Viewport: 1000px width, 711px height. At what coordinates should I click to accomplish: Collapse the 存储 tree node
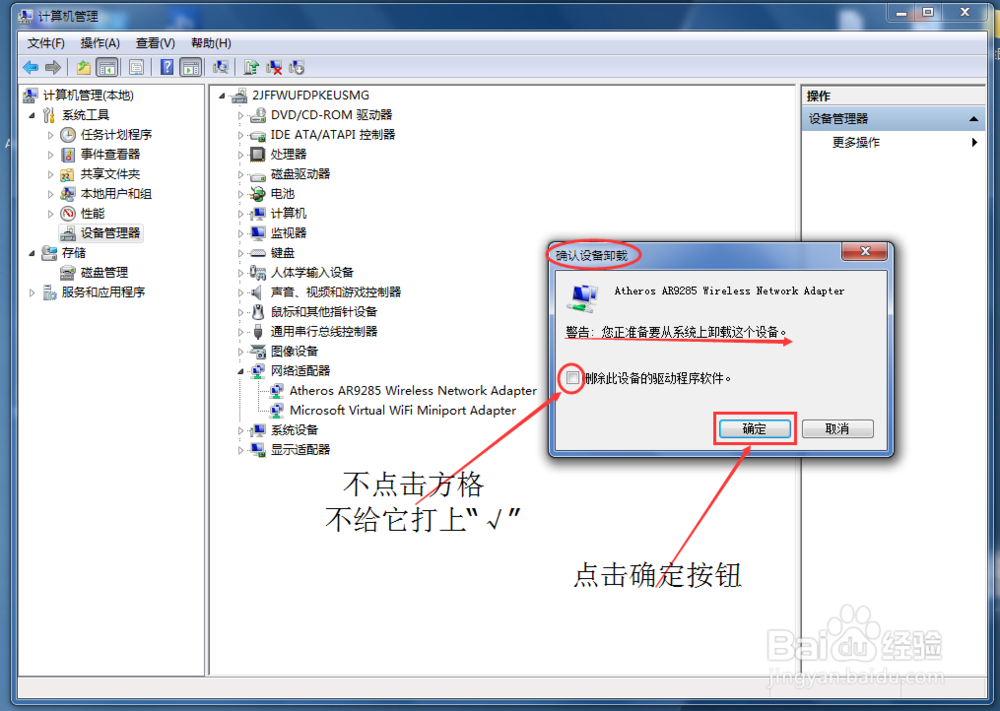tap(31, 253)
